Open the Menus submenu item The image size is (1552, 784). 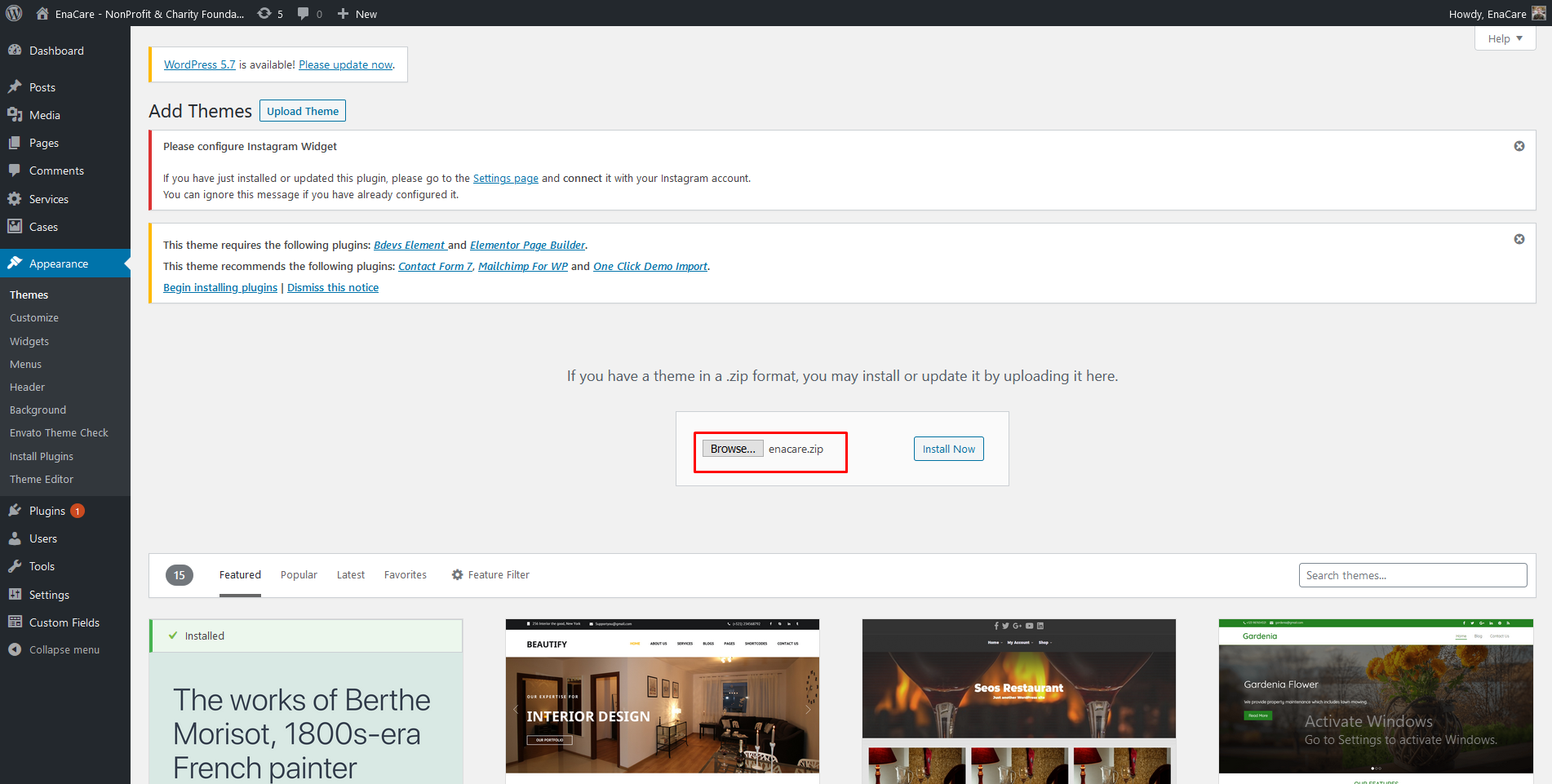(25, 365)
